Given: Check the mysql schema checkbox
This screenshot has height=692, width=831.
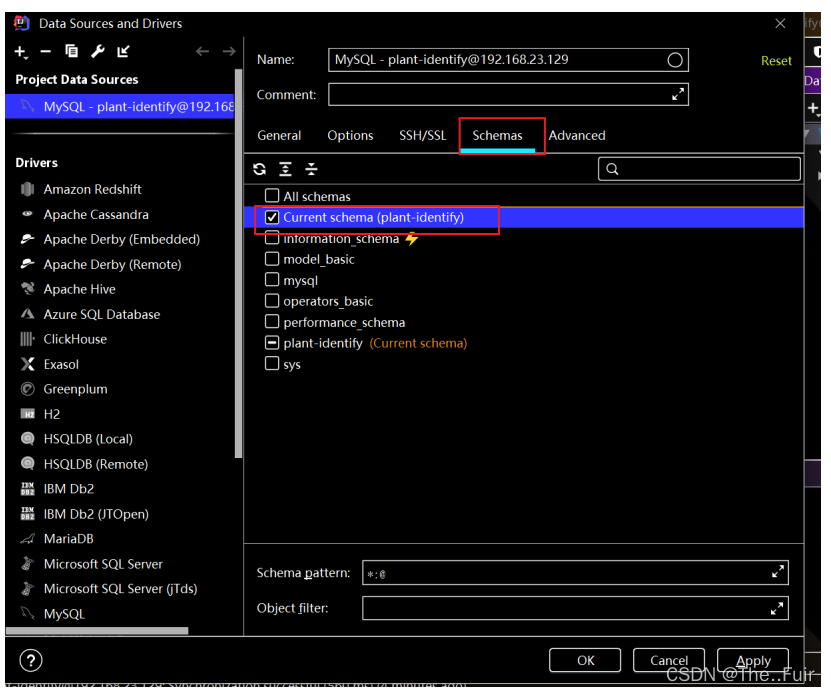Looking at the screenshot, I should tap(272, 280).
